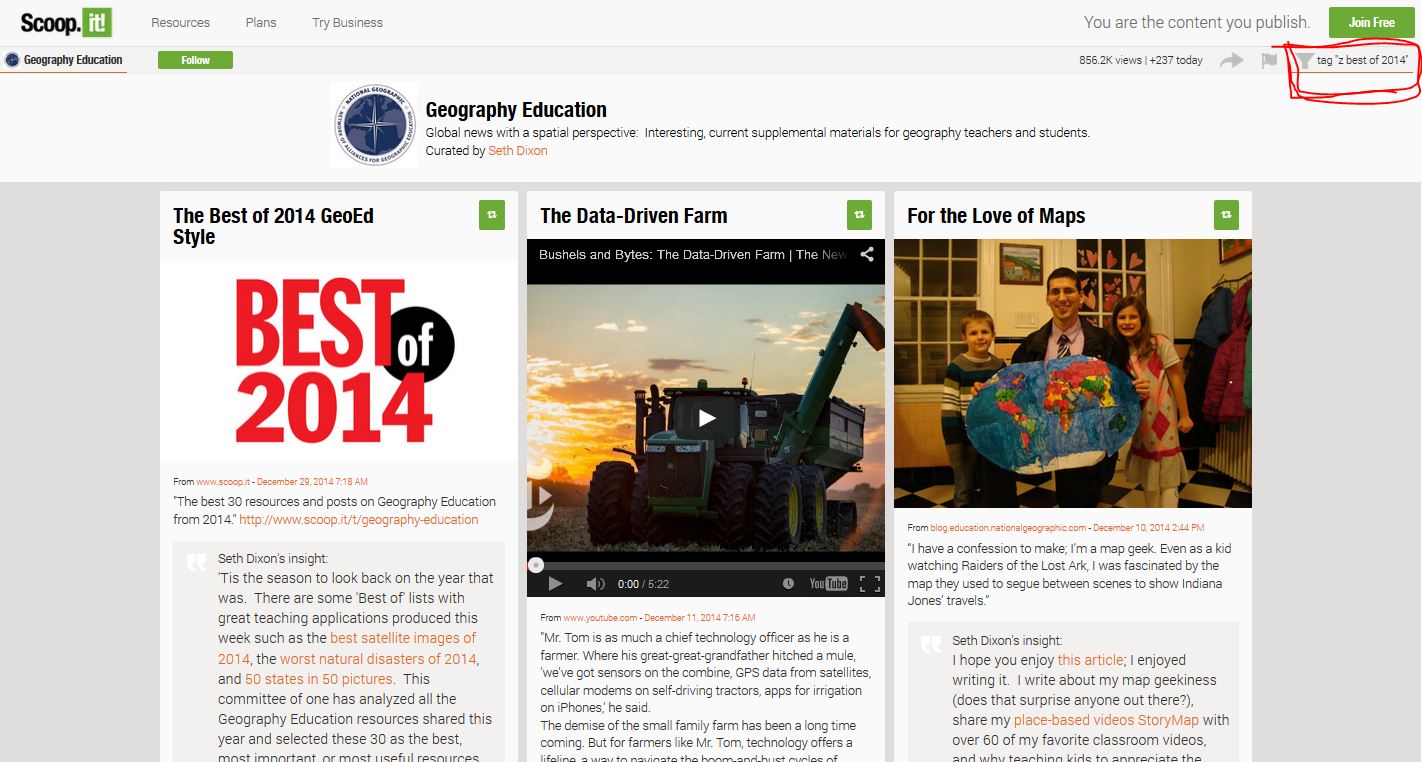Rescoop the Best of 2014 GeoEd post
This screenshot has width=1422, height=762.
click(x=491, y=215)
